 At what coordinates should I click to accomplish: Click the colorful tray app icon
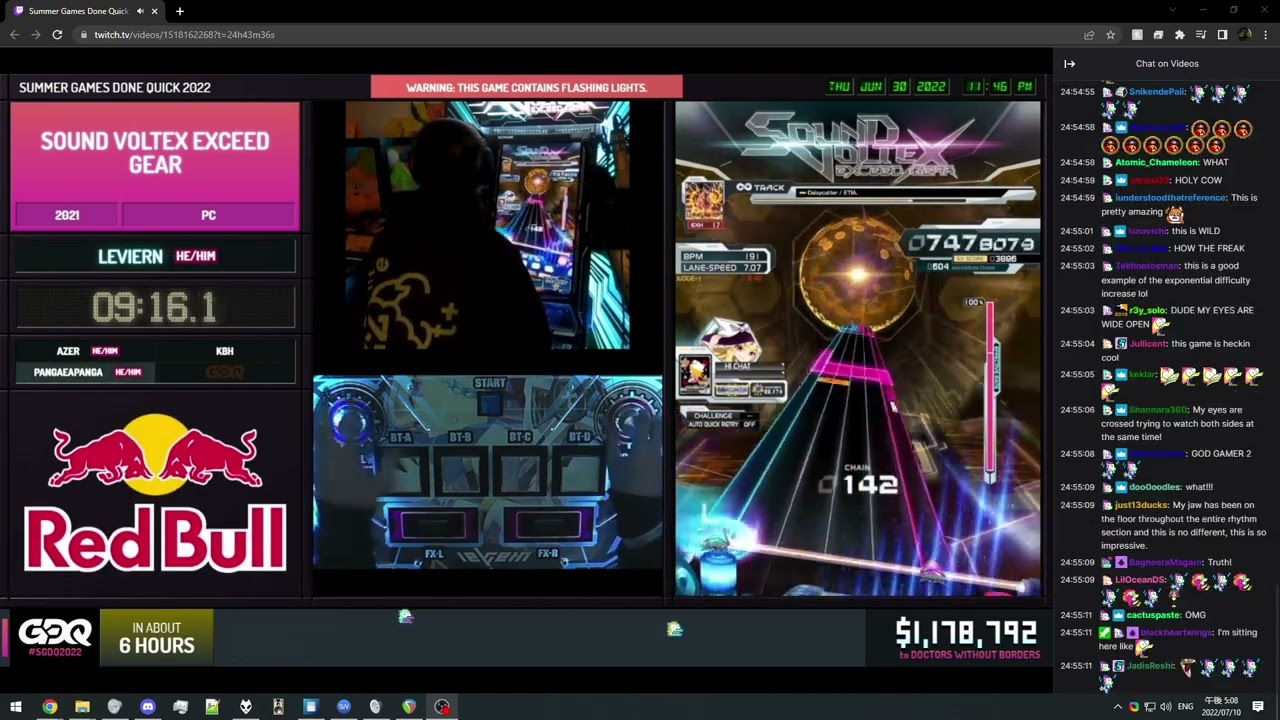(x=1134, y=707)
